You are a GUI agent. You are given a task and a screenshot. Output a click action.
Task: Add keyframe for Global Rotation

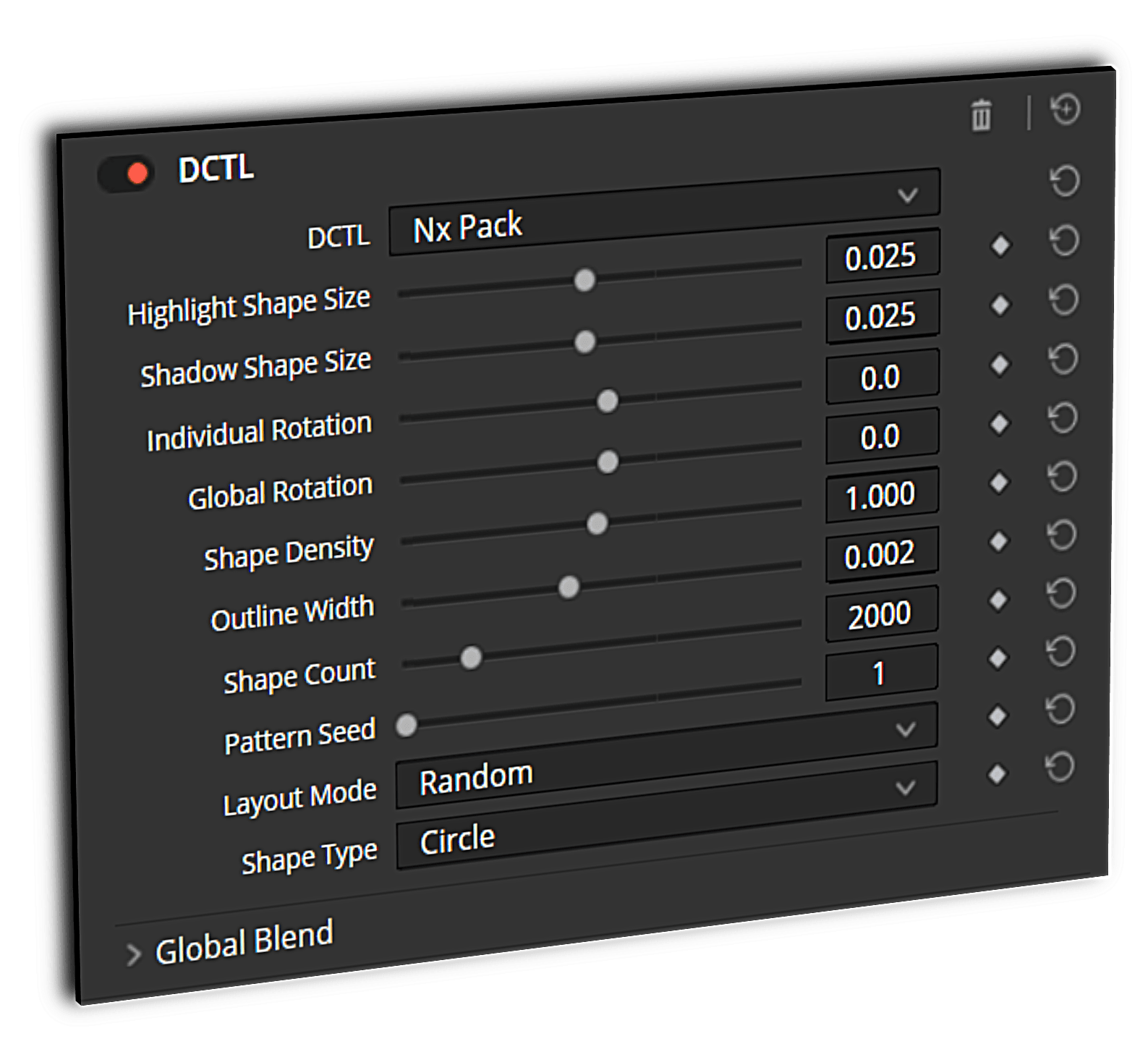(999, 423)
